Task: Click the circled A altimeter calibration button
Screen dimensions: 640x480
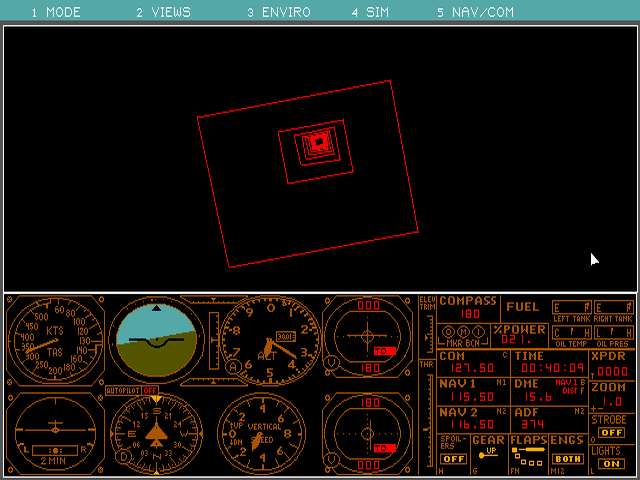Action: [x=233, y=366]
